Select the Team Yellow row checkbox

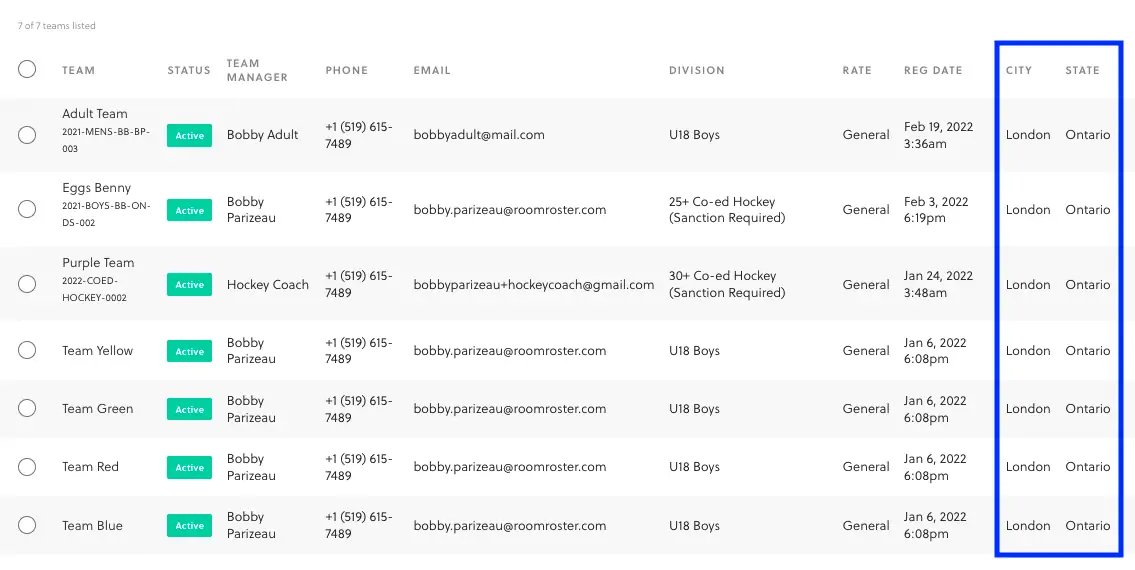pyautogui.click(x=27, y=351)
